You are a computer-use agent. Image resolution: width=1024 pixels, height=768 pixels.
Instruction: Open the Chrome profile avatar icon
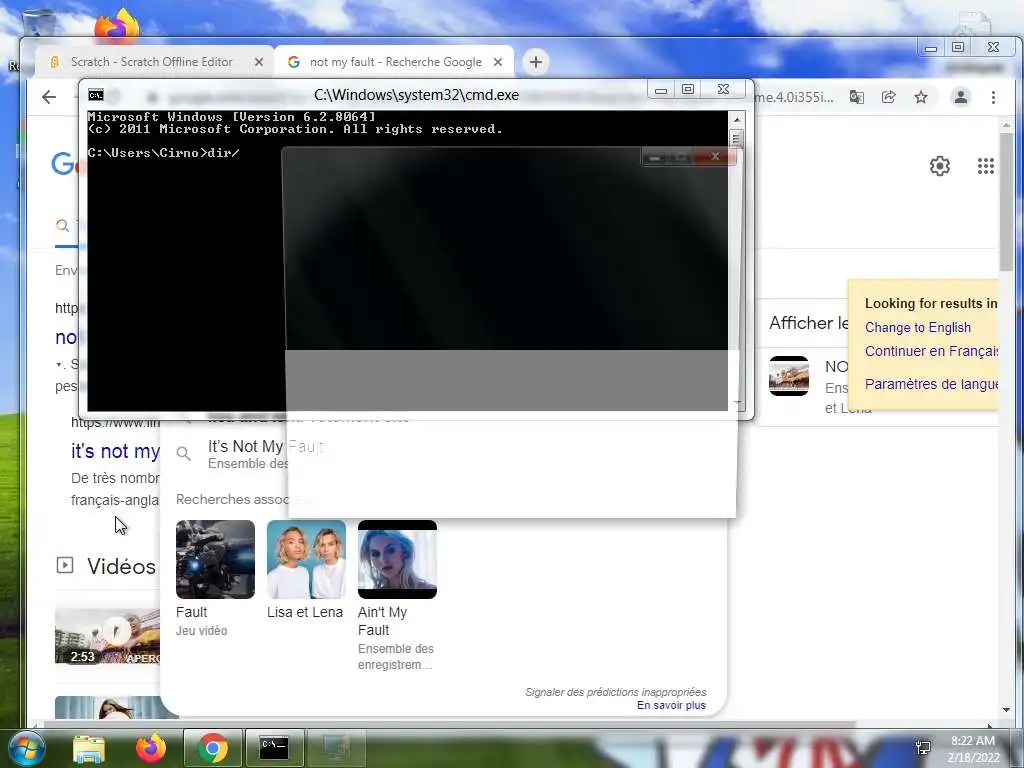pyautogui.click(x=961, y=97)
